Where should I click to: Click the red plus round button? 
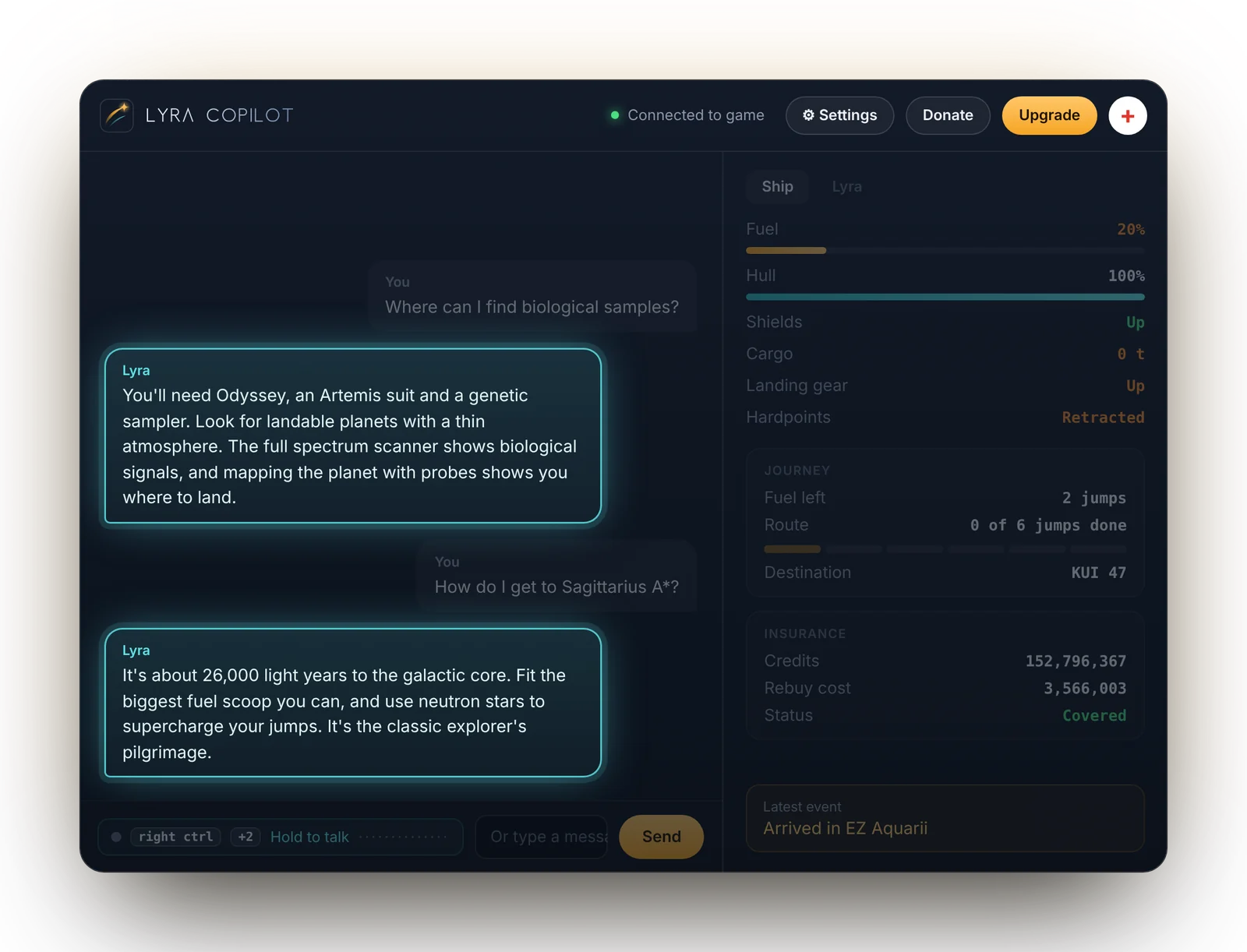(x=1127, y=115)
